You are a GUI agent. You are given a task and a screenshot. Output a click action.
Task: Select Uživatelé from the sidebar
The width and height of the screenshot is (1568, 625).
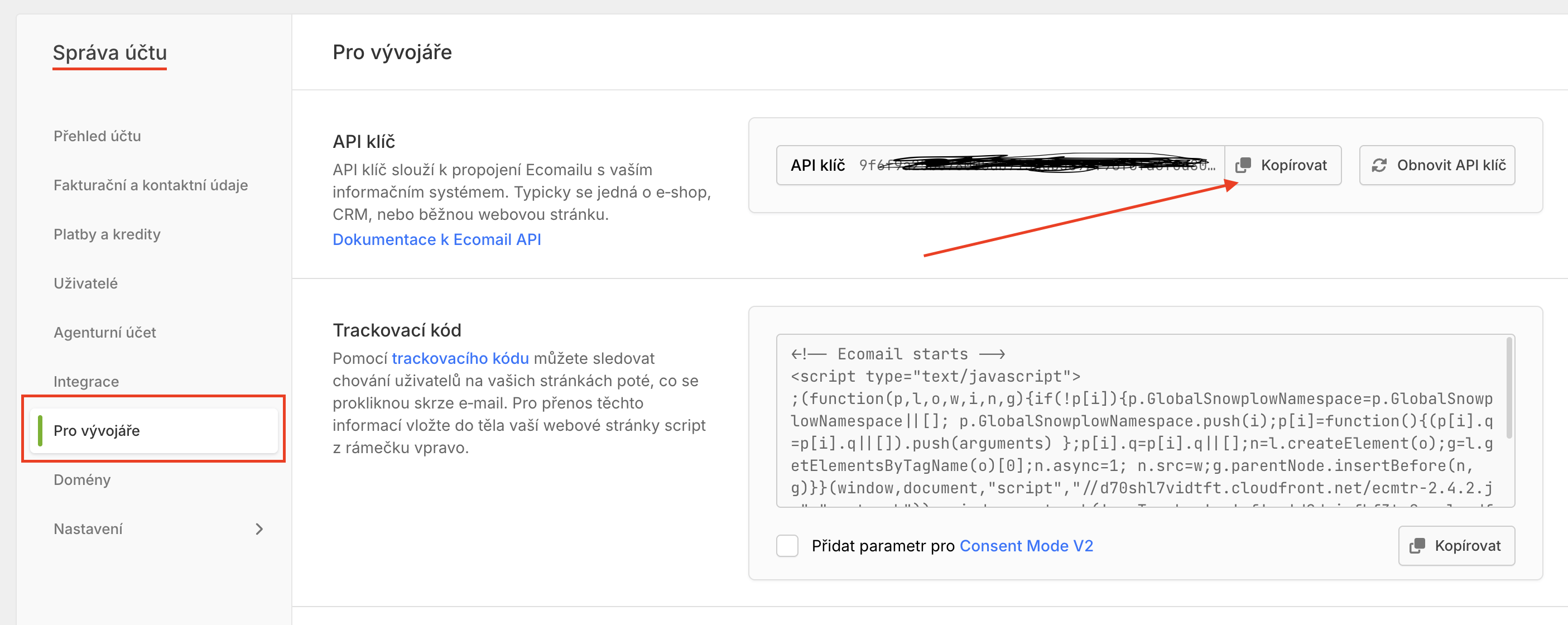[86, 283]
